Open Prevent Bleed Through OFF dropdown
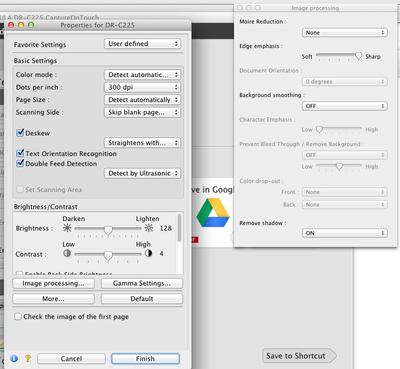 [345, 155]
